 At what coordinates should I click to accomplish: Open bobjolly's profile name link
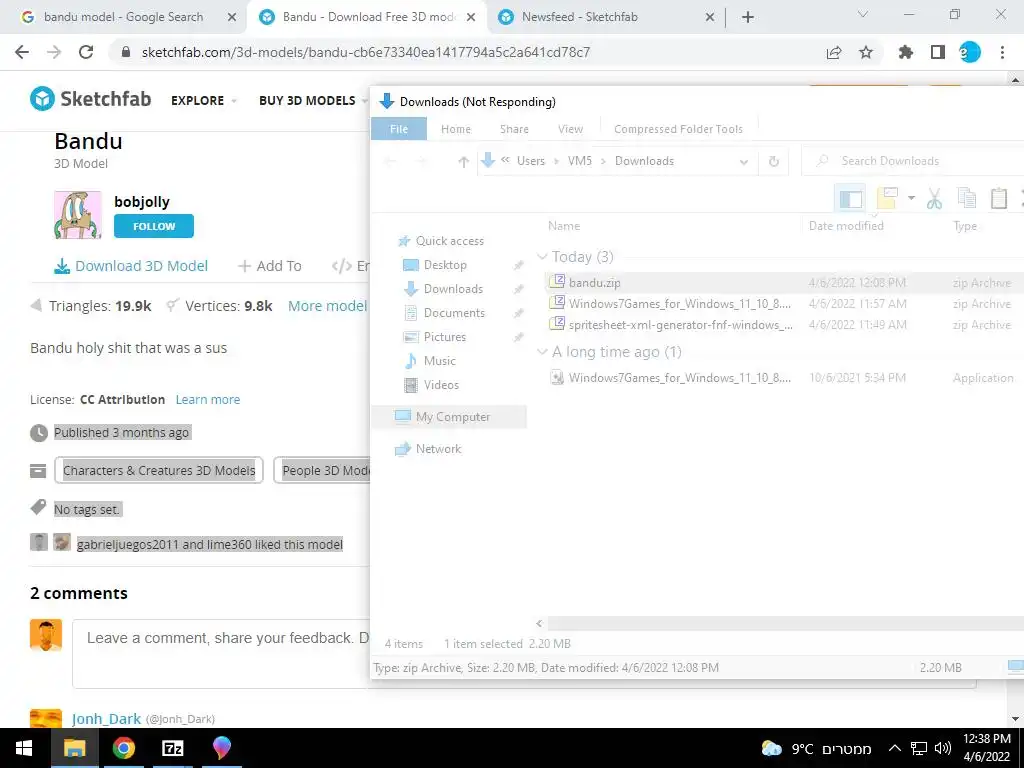point(142,202)
